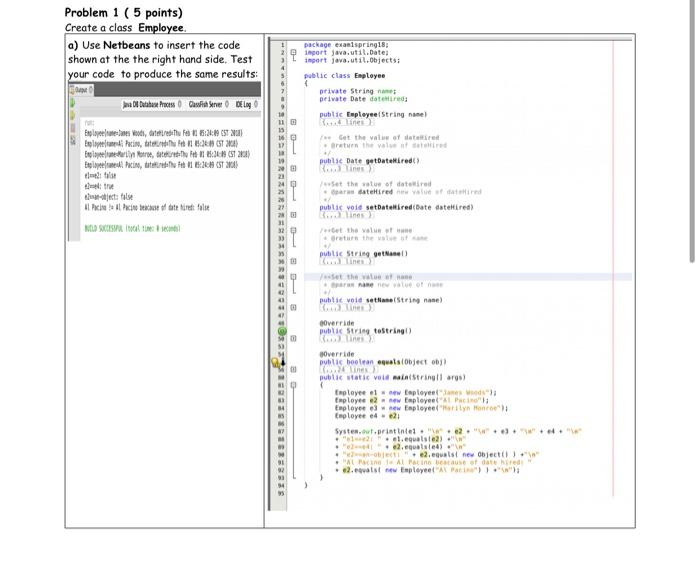Click the settings icon at bottom of Output sidebar

[72, 140]
